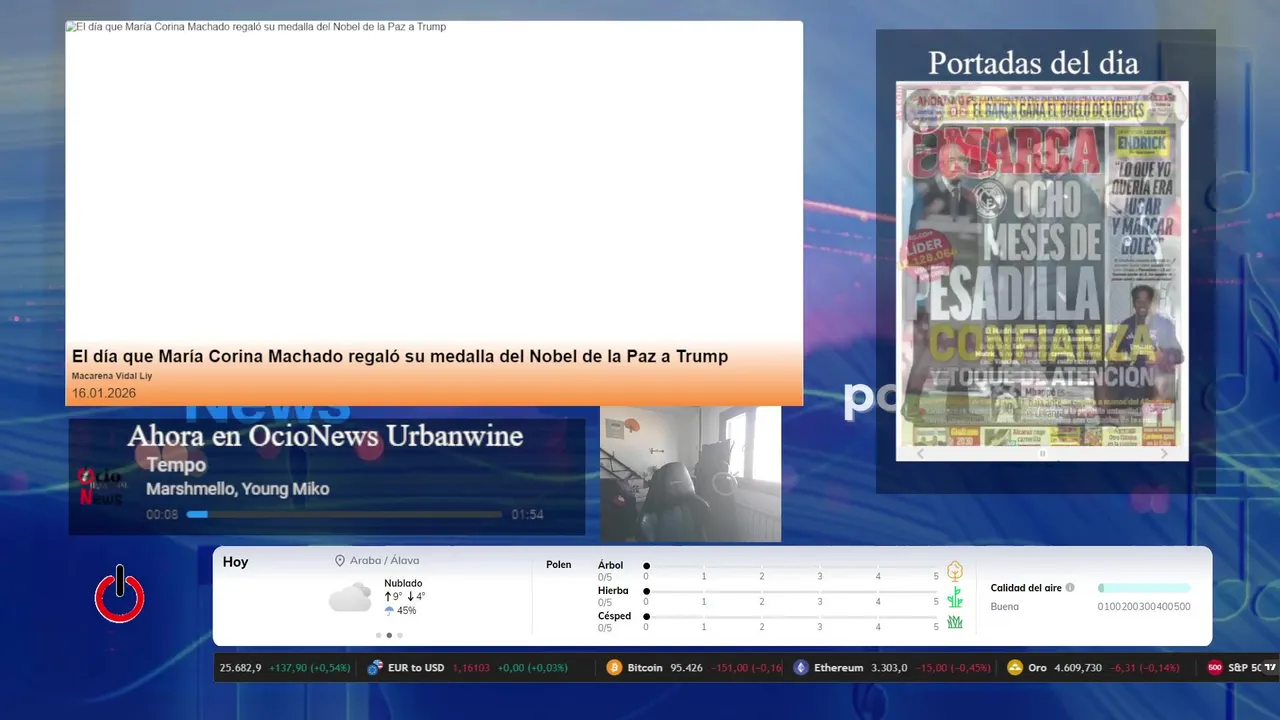Go to next newspaper cover arrow

[x=1164, y=453]
